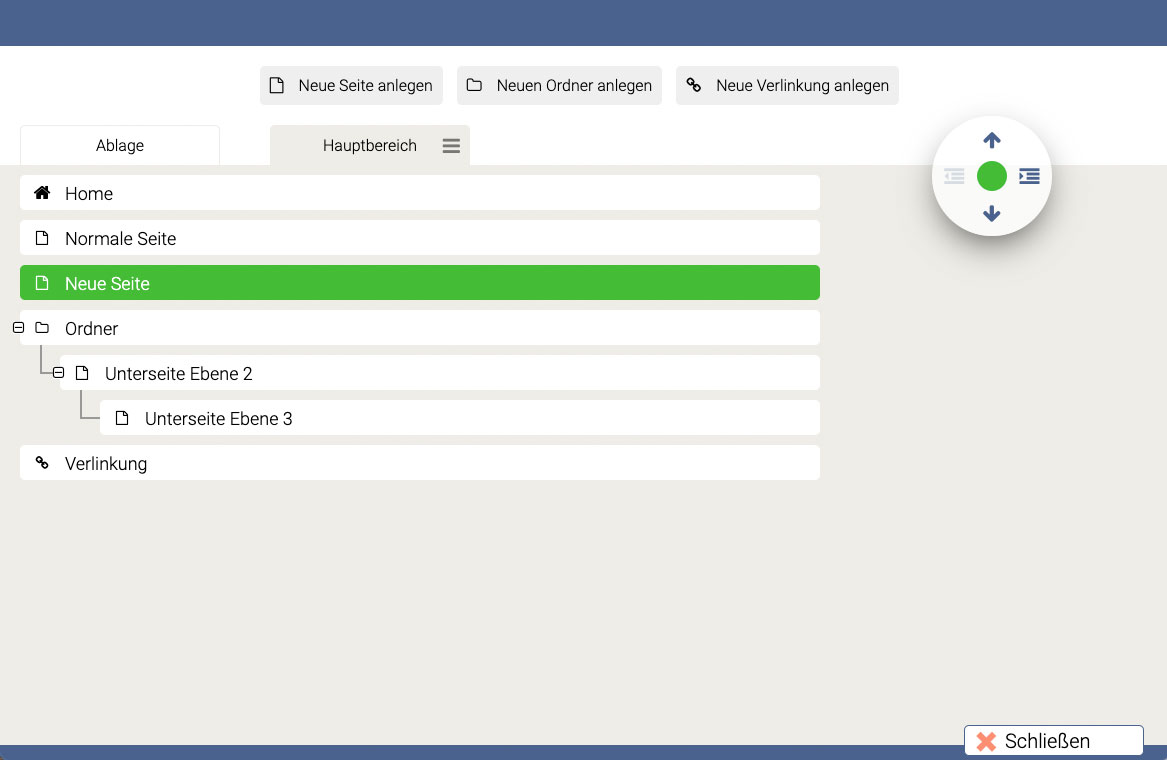This screenshot has width=1167, height=760.
Task: Click the Unterseite Ebene 2 page icon
Action: point(82,373)
